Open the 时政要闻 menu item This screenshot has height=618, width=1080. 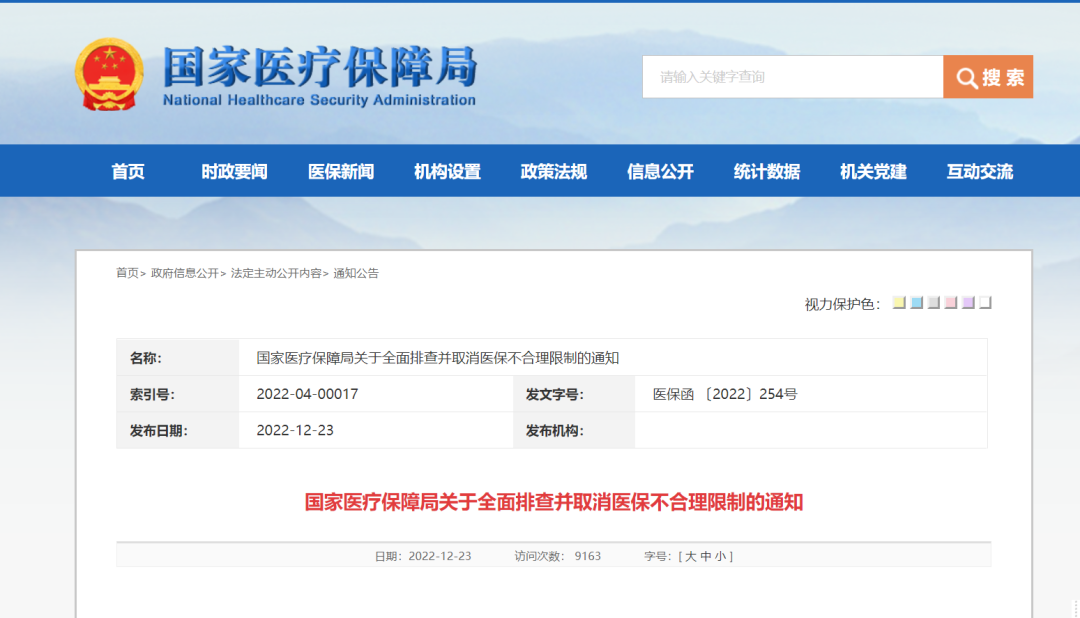coord(234,171)
